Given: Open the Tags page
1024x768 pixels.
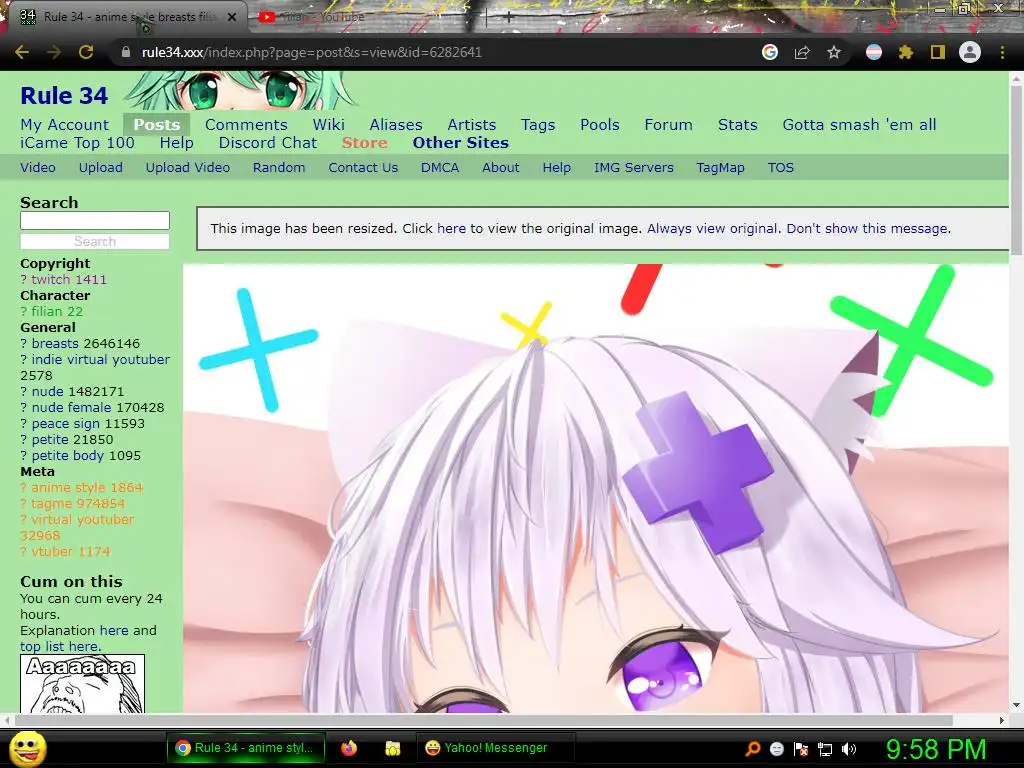Looking at the screenshot, I should [x=538, y=125].
